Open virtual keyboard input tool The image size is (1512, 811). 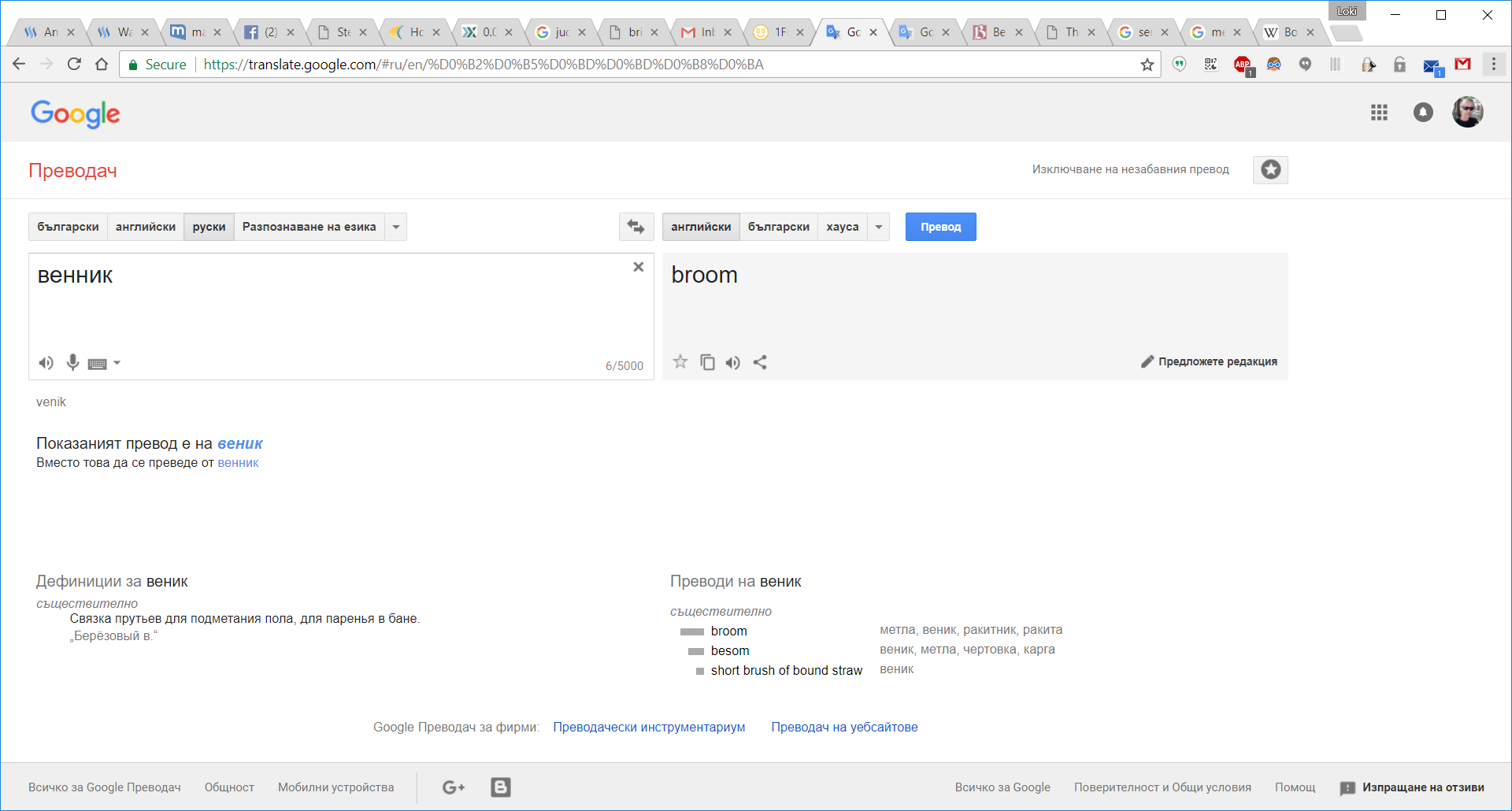[x=97, y=364]
